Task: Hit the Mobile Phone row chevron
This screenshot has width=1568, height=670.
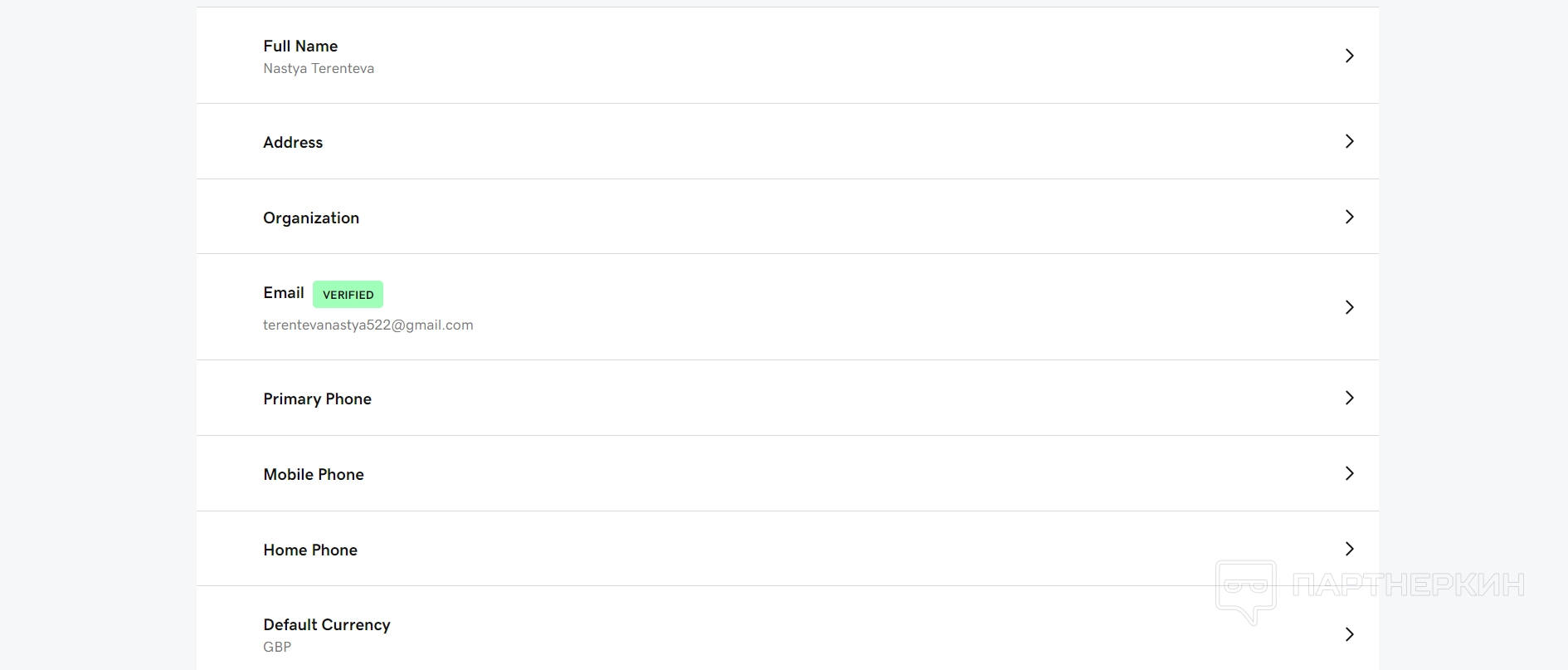Action: pyautogui.click(x=1349, y=473)
